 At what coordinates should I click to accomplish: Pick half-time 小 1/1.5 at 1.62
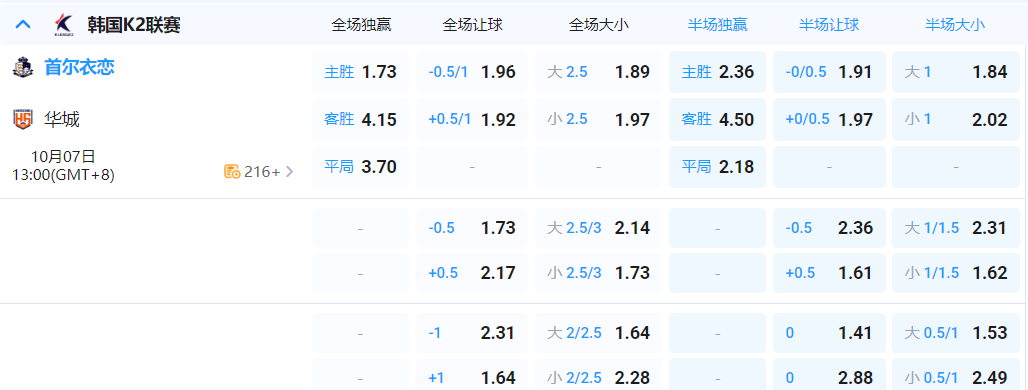pyautogui.click(x=955, y=273)
